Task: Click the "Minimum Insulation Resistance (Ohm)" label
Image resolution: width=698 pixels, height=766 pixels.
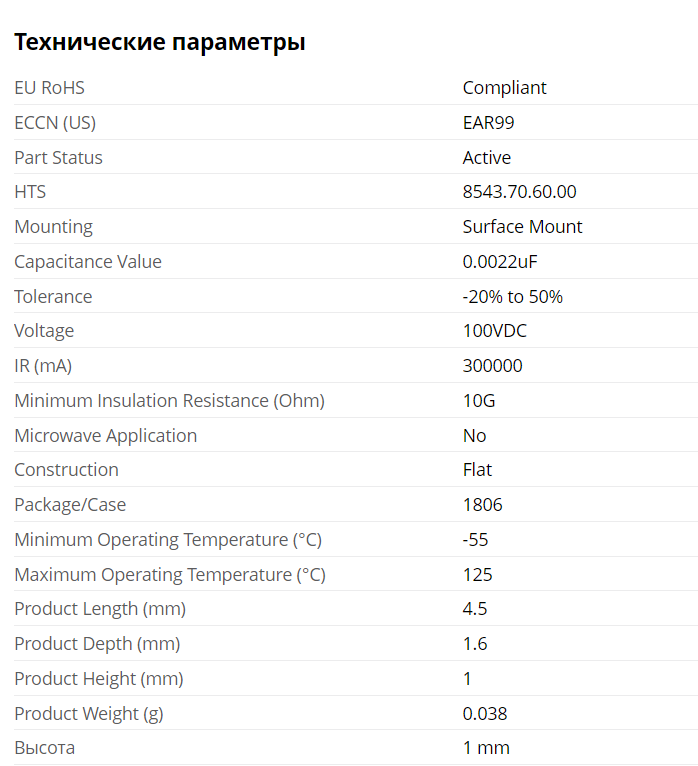Action: (169, 401)
